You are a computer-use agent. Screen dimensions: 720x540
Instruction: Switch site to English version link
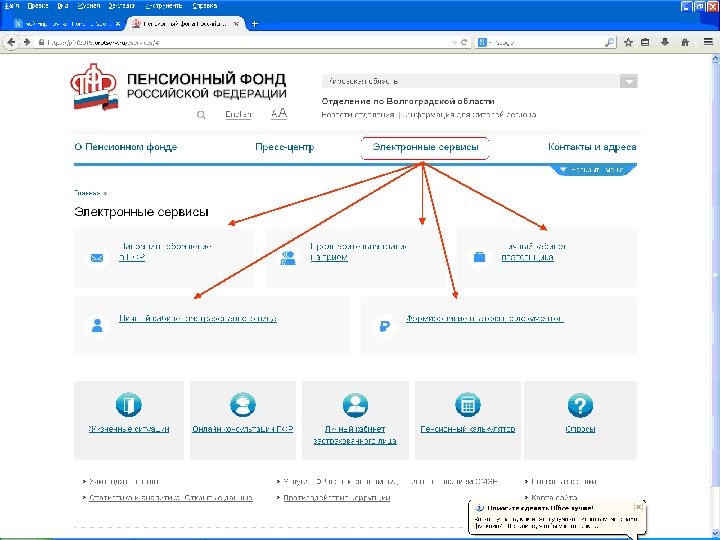pyautogui.click(x=238, y=114)
